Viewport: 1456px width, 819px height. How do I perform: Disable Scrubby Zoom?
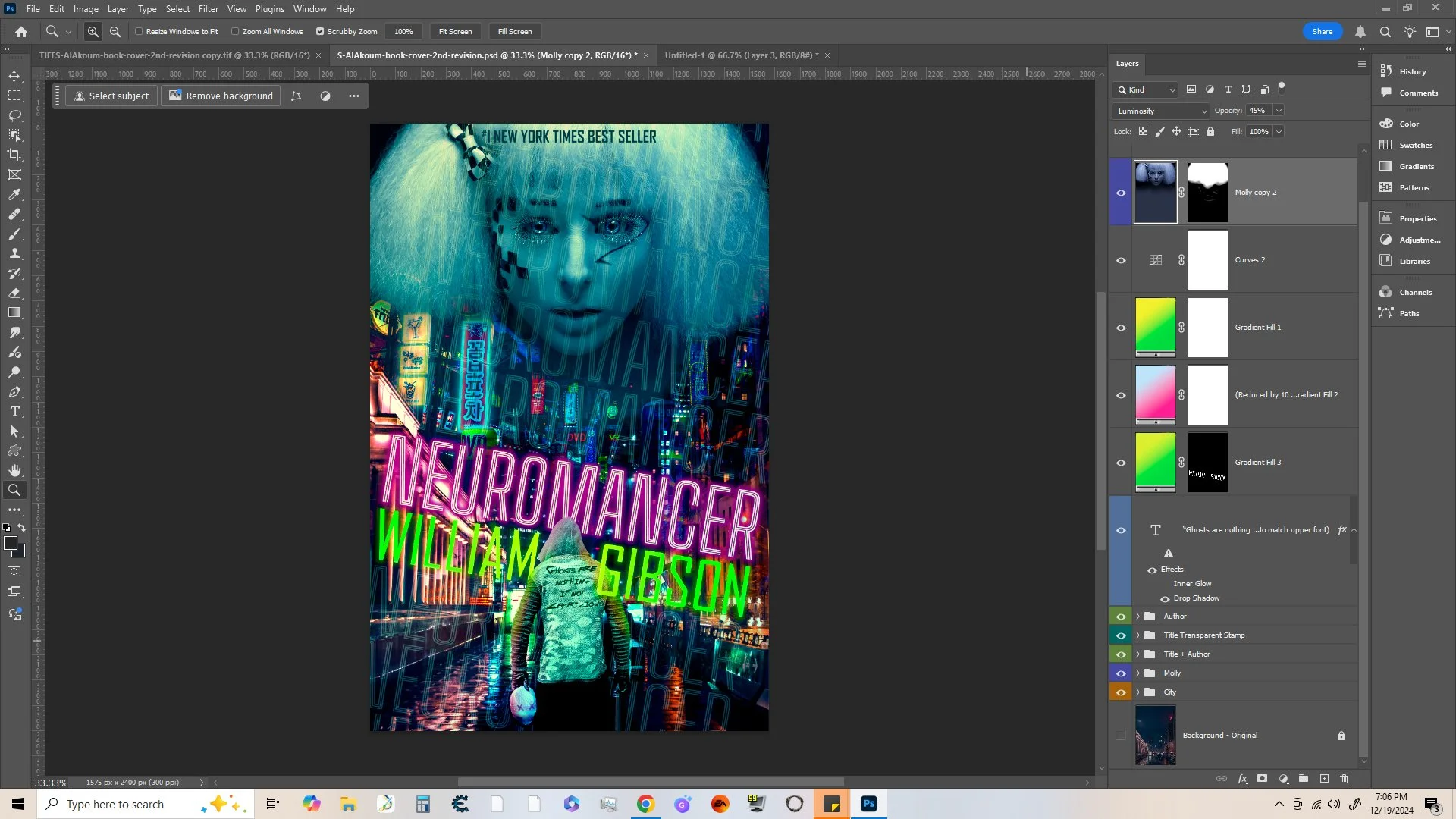320,31
